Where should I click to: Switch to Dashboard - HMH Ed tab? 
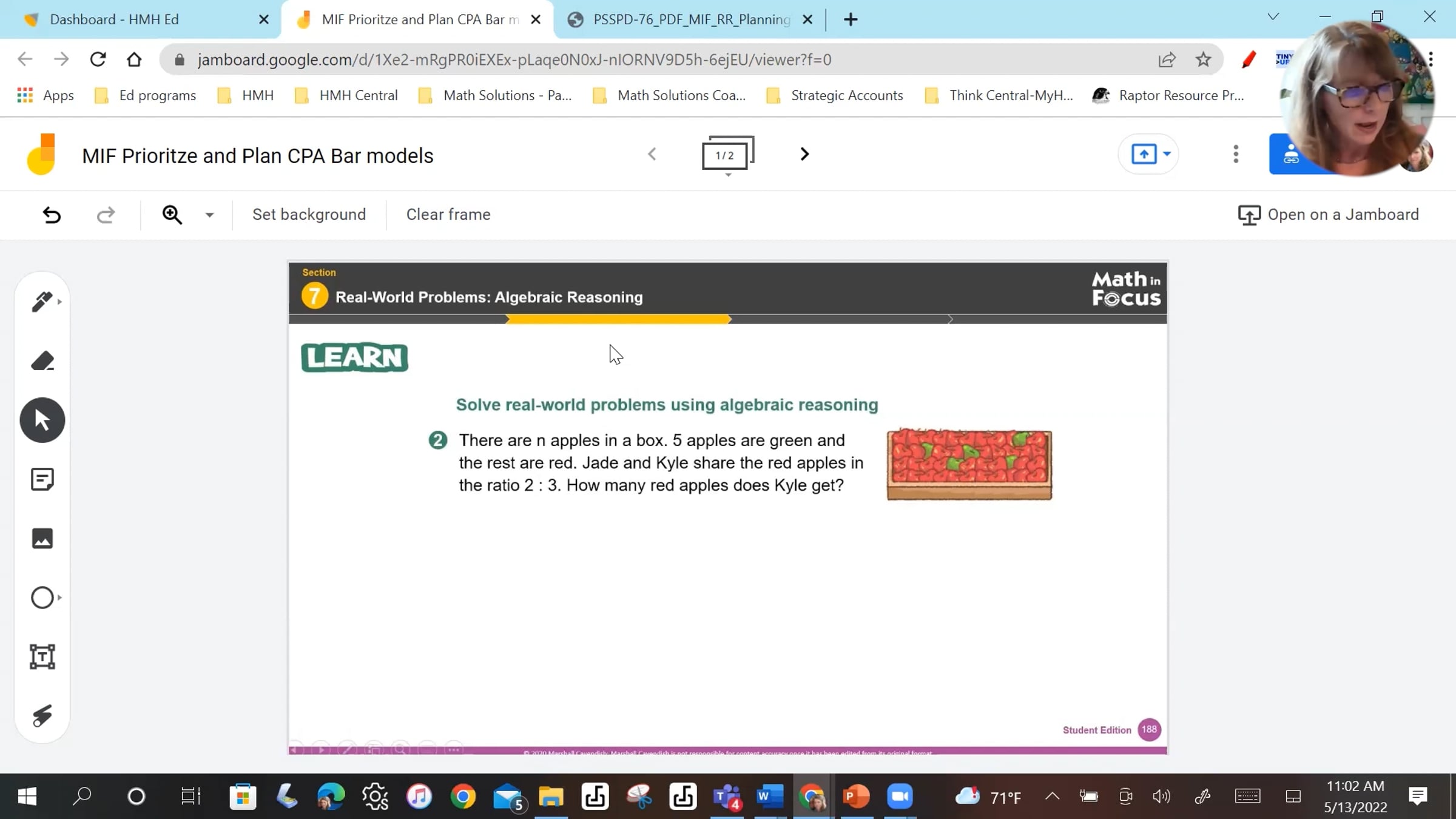pos(114,19)
